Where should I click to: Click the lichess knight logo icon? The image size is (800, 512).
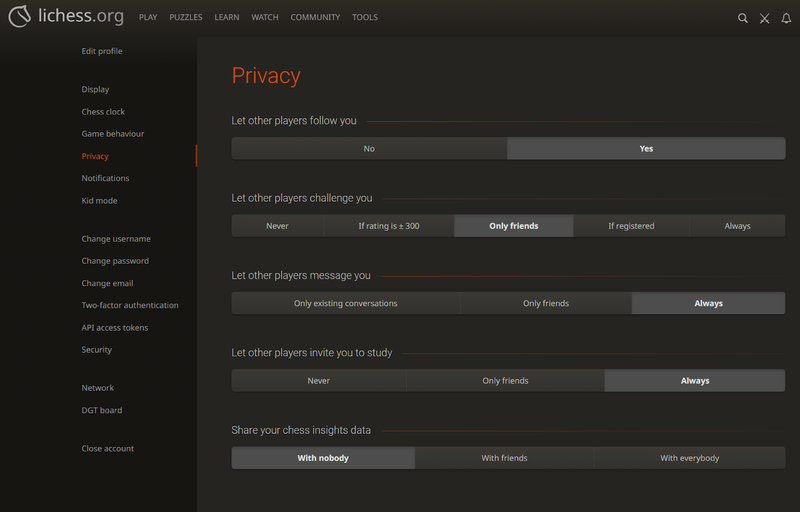tap(19, 17)
